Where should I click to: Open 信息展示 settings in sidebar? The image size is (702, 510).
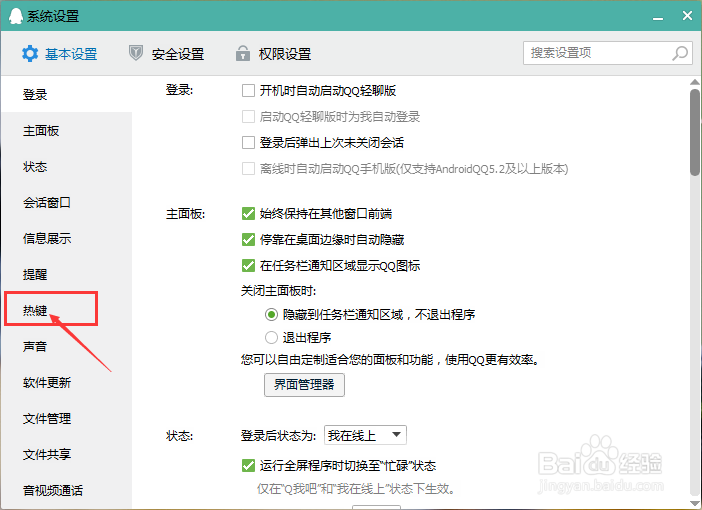coord(67,238)
